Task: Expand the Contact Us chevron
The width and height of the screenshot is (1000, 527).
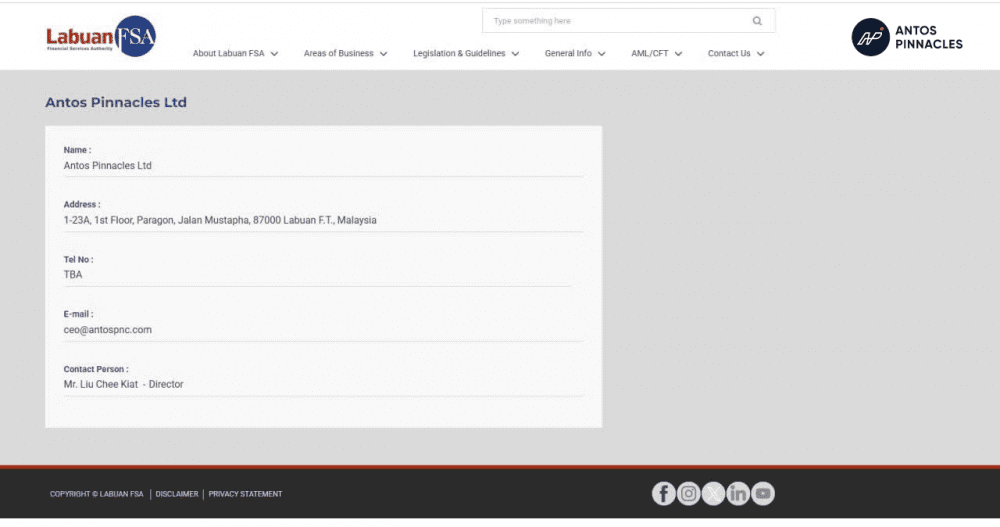Action: coord(760,54)
